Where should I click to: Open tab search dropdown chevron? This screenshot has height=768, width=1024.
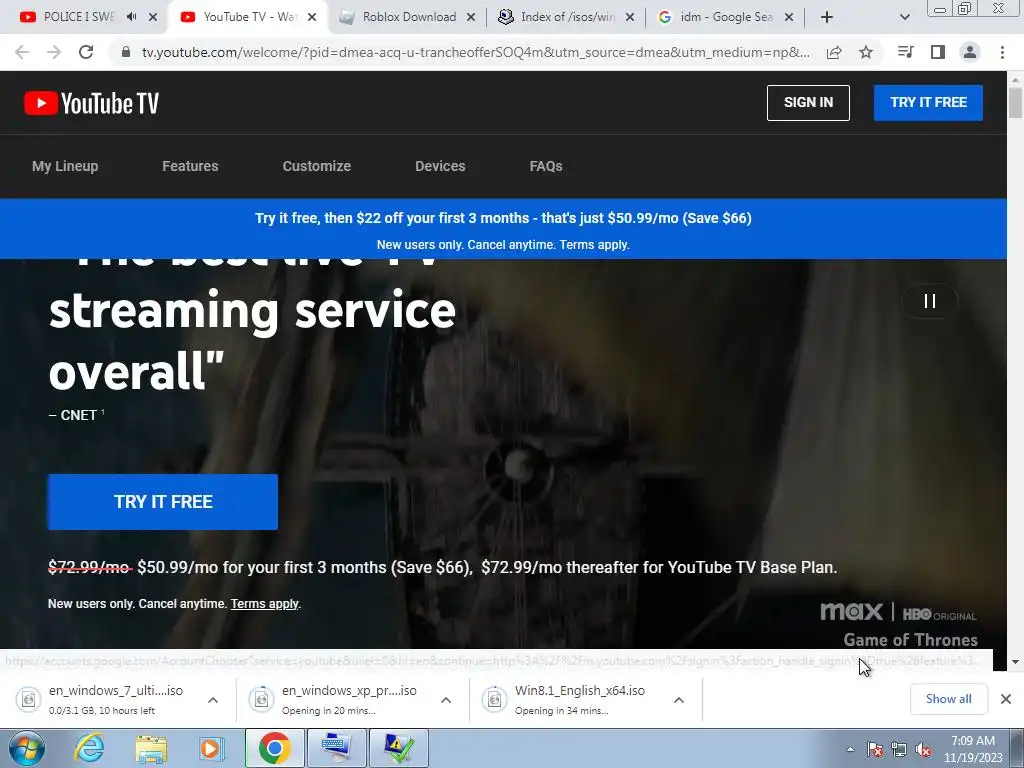(x=904, y=17)
